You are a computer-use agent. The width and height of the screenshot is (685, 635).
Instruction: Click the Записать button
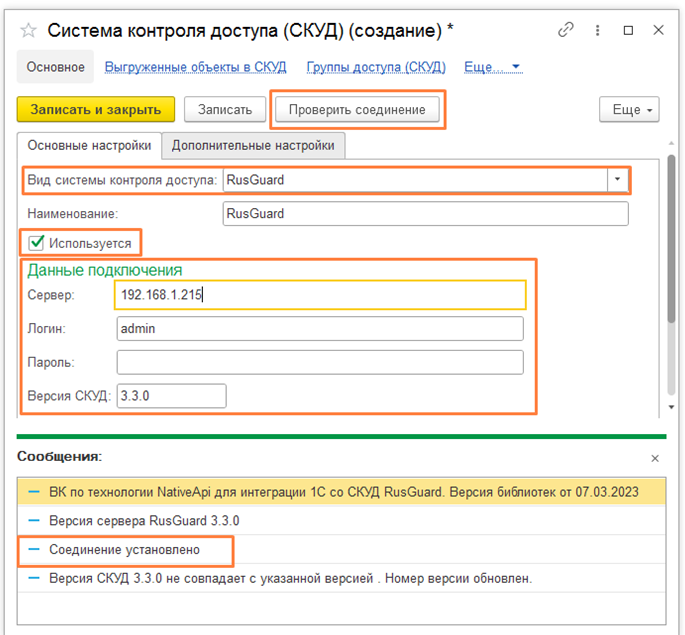coord(232,109)
